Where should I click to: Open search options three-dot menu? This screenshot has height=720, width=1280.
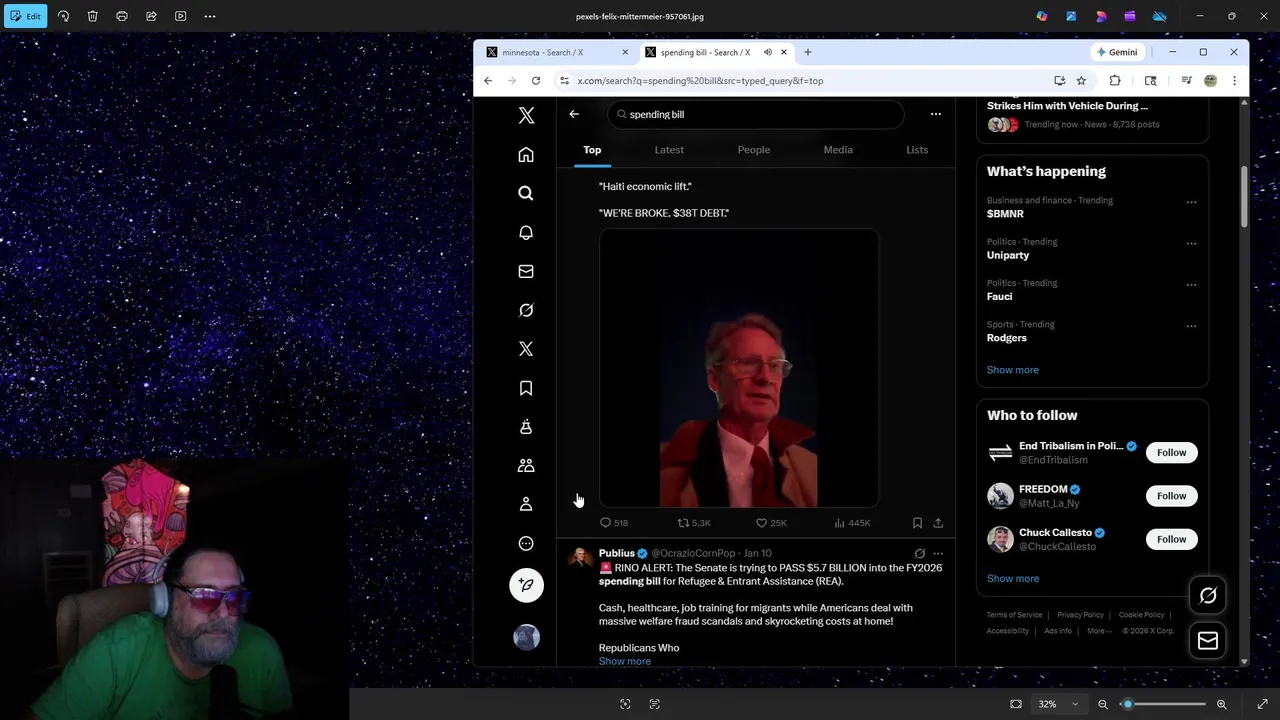coord(936,114)
